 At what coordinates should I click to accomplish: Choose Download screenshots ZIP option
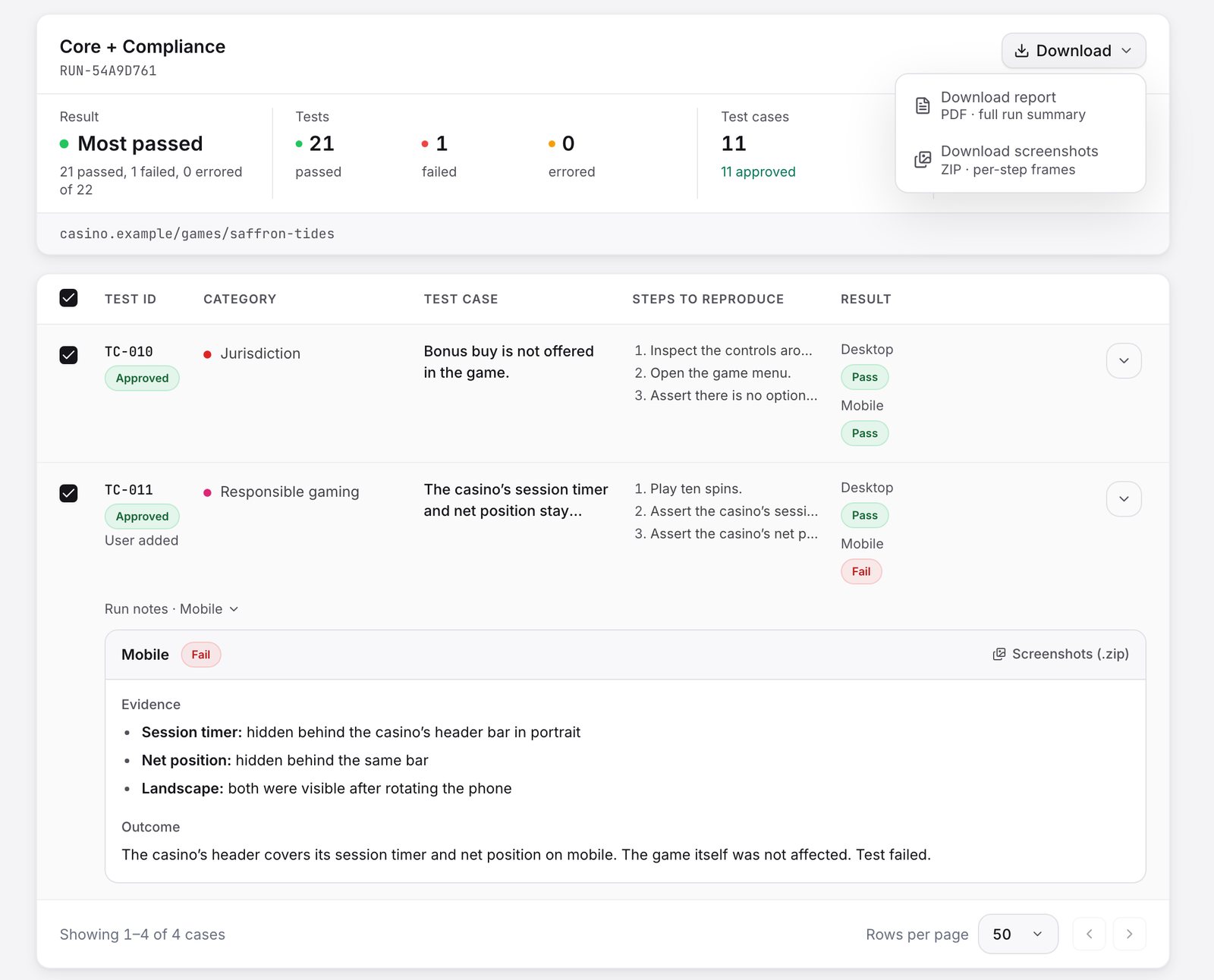coord(1021,160)
